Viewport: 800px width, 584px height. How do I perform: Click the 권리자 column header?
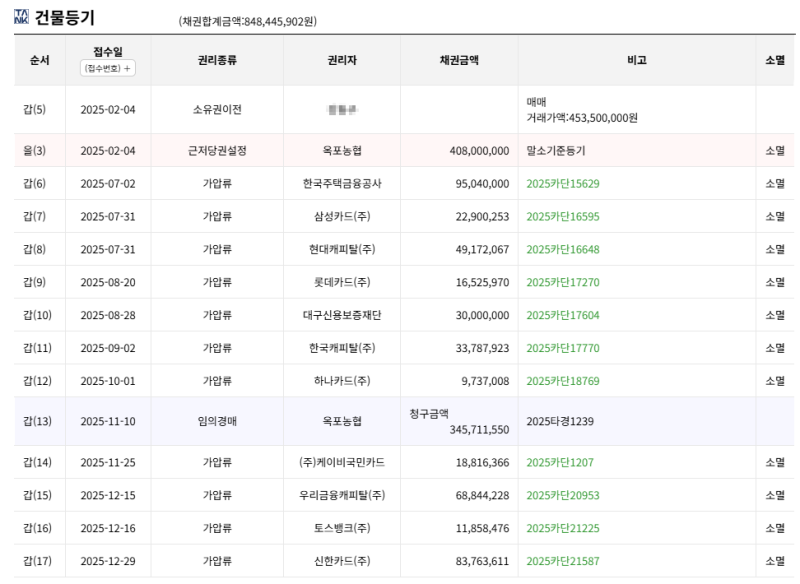(342, 60)
